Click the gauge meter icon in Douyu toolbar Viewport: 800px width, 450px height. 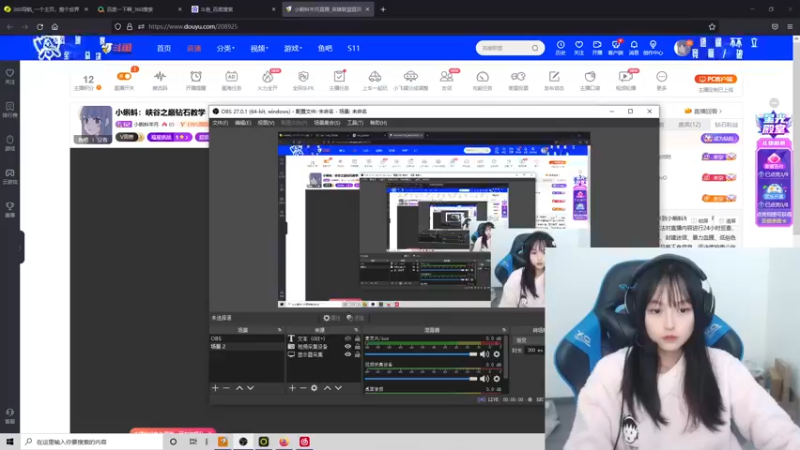(x=482, y=77)
